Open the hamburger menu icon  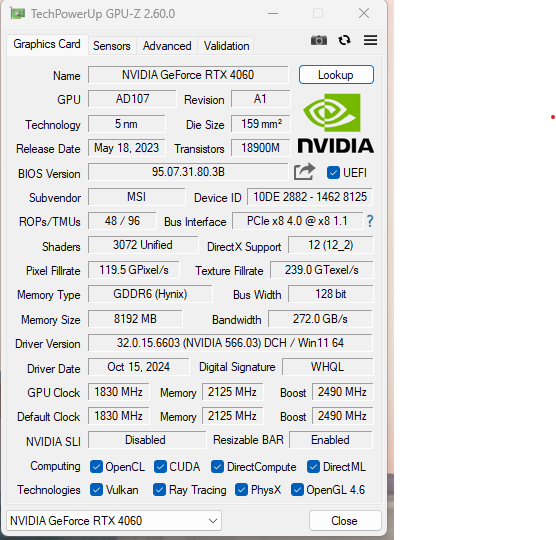(370, 40)
